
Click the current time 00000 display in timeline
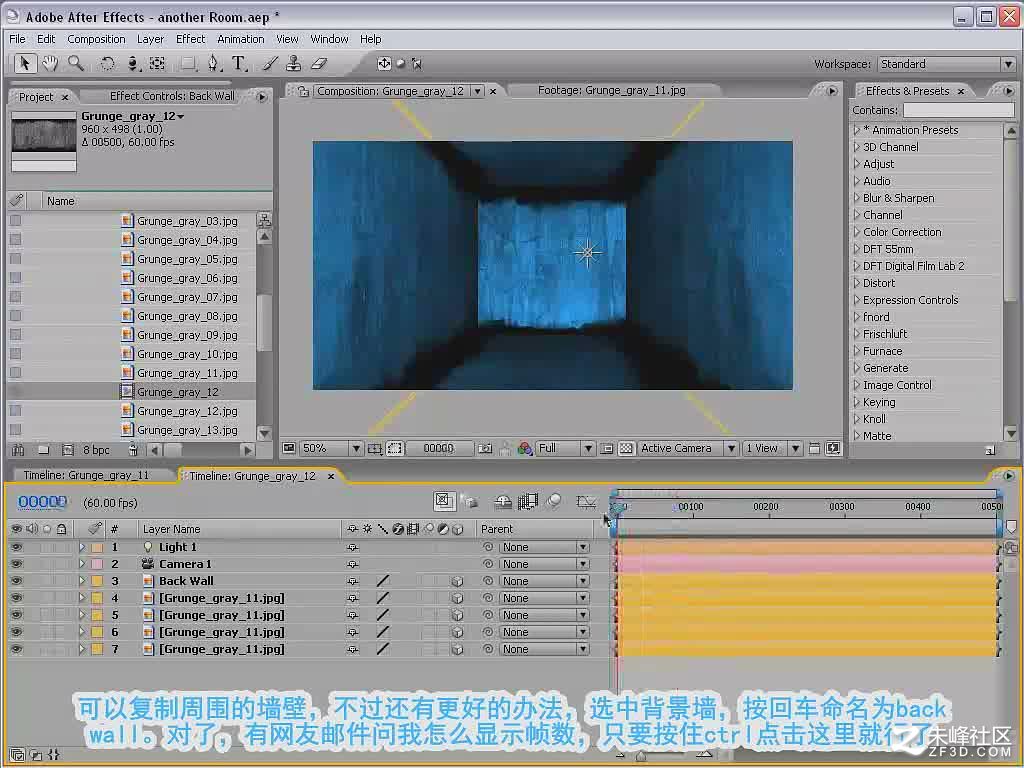tap(42, 502)
